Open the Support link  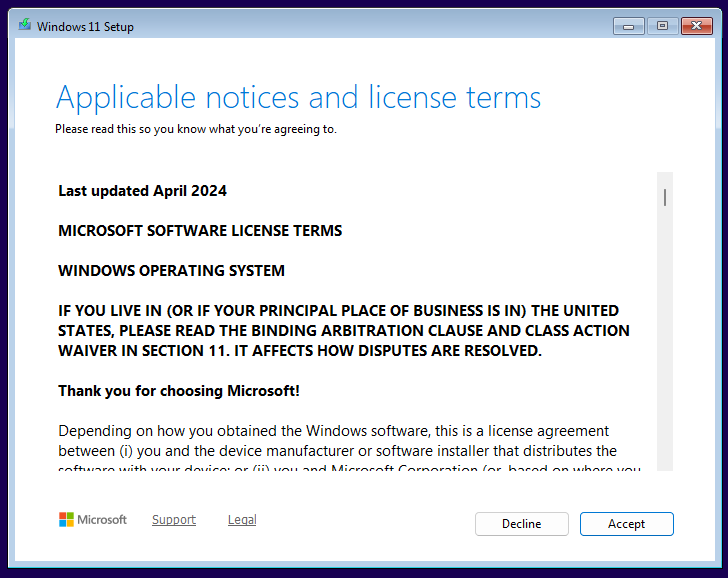[x=174, y=520]
